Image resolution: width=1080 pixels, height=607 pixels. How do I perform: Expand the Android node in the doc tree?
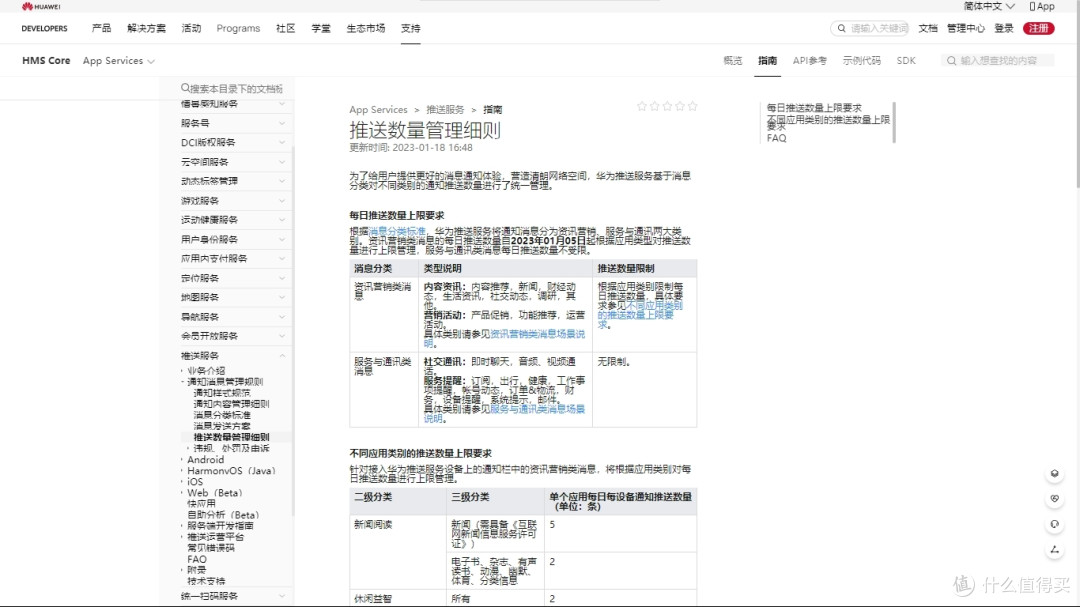183,460
